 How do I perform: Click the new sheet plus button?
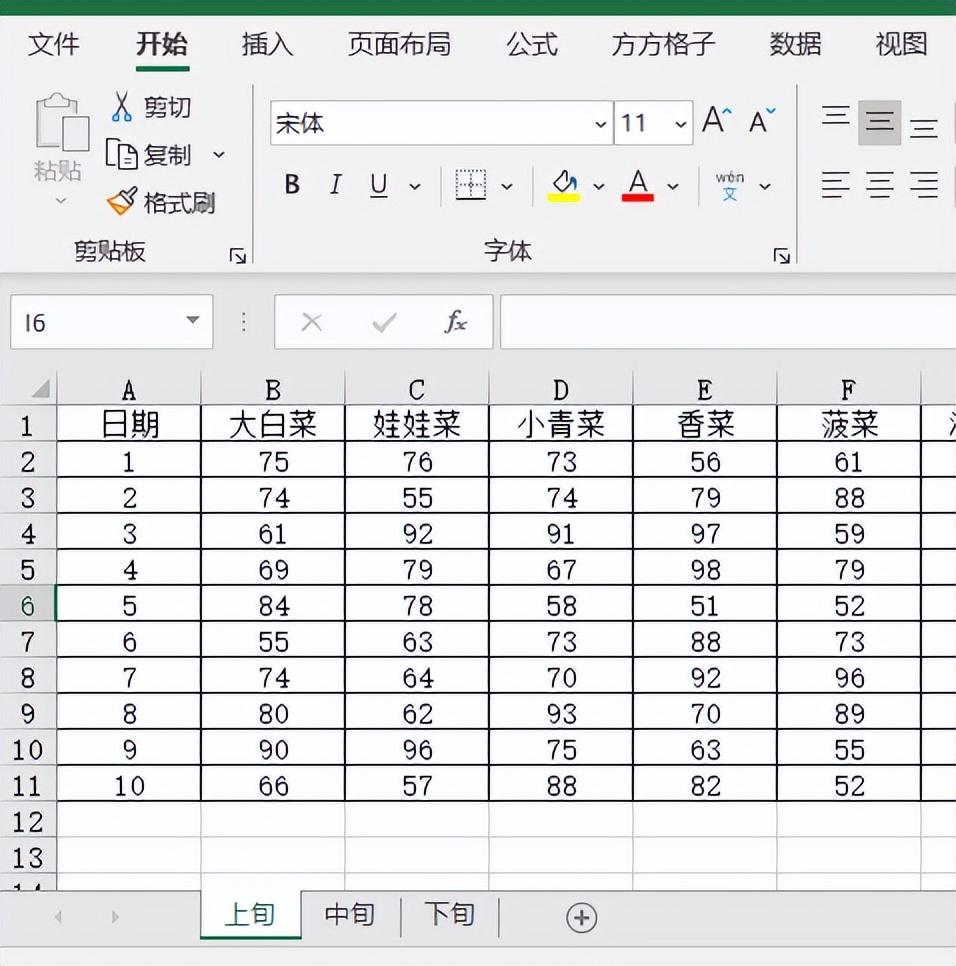point(583,917)
